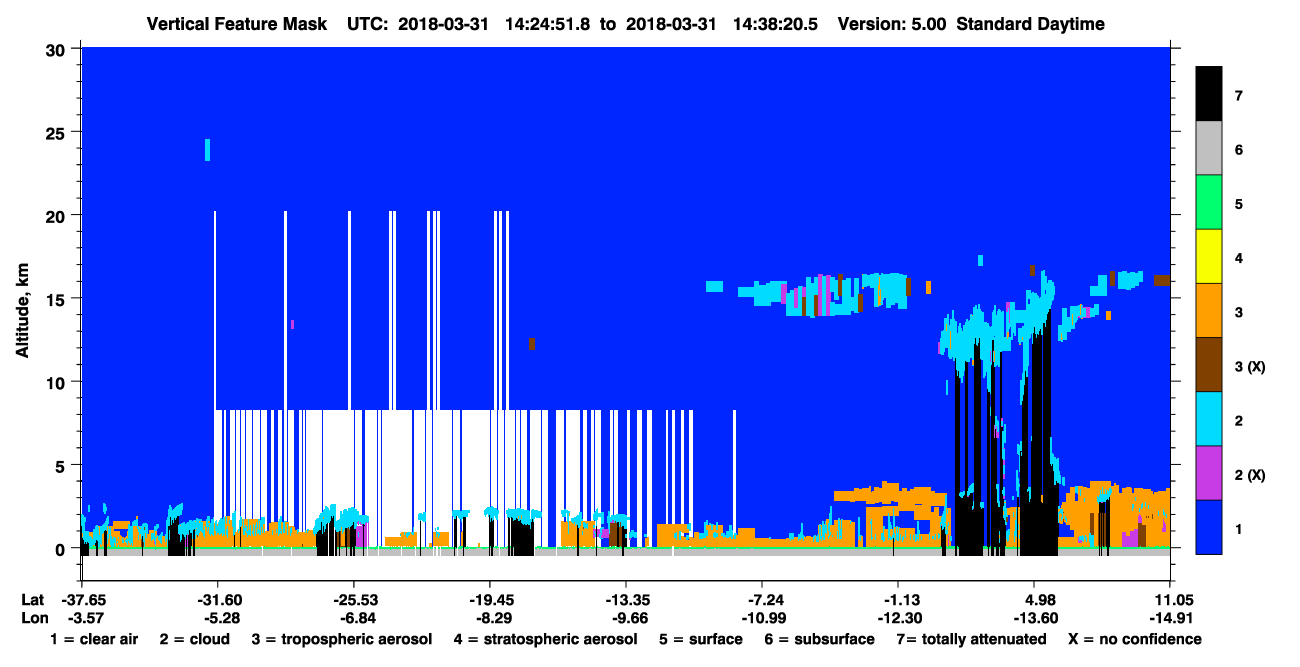The height and width of the screenshot is (667, 1300).
Task: Click the cyan color swatch labeled 2
Action: pyautogui.click(x=1209, y=418)
